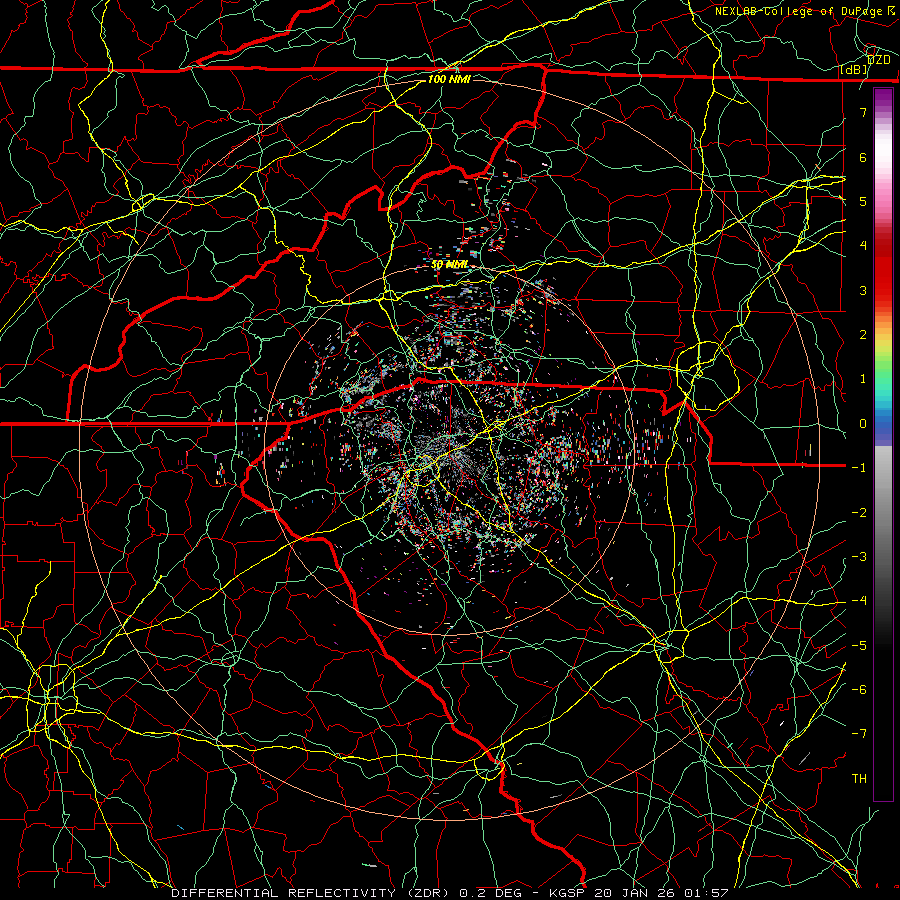The height and width of the screenshot is (900, 900).
Task: Click the TH label at scale bottom
Action: (859, 779)
